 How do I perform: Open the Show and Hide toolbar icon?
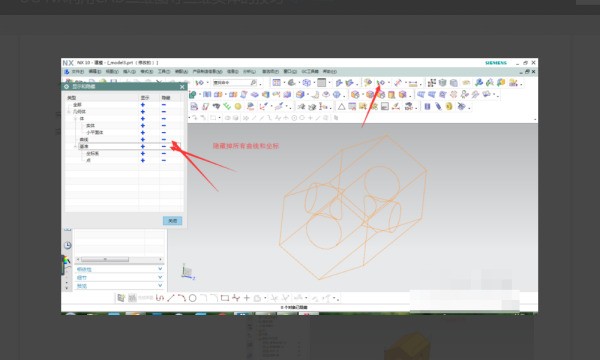(380, 83)
